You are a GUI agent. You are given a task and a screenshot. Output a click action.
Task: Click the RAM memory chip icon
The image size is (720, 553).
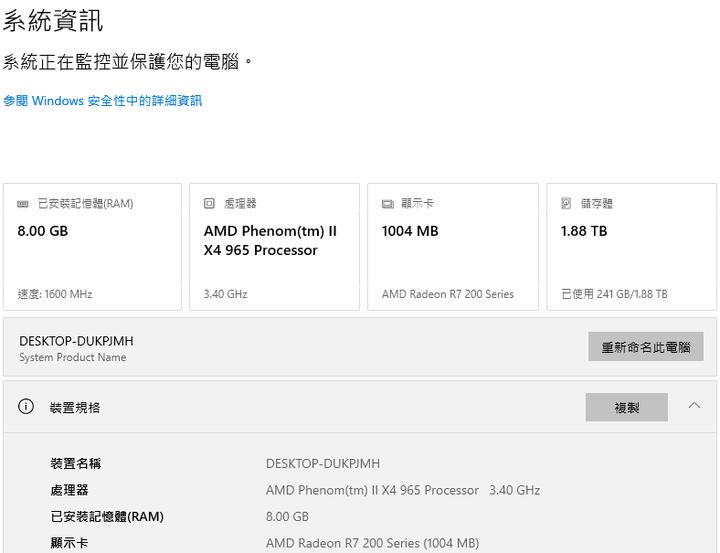[22, 203]
